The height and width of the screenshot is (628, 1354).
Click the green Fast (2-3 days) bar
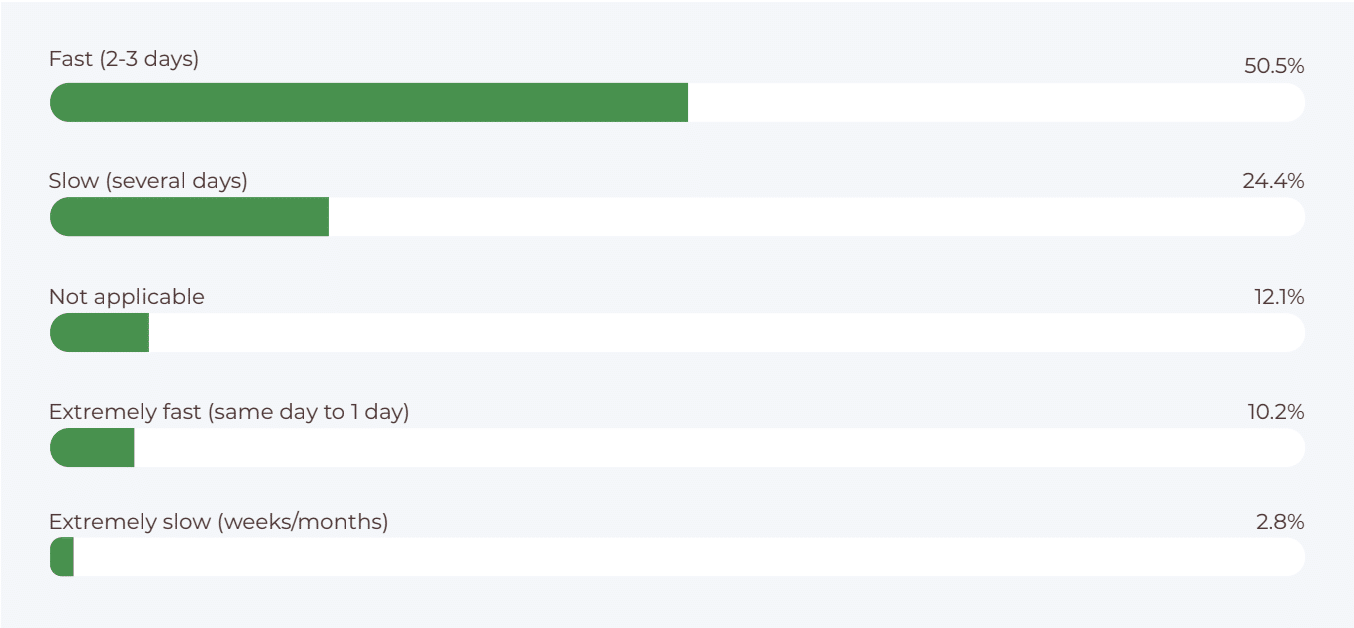click(369, 103)
